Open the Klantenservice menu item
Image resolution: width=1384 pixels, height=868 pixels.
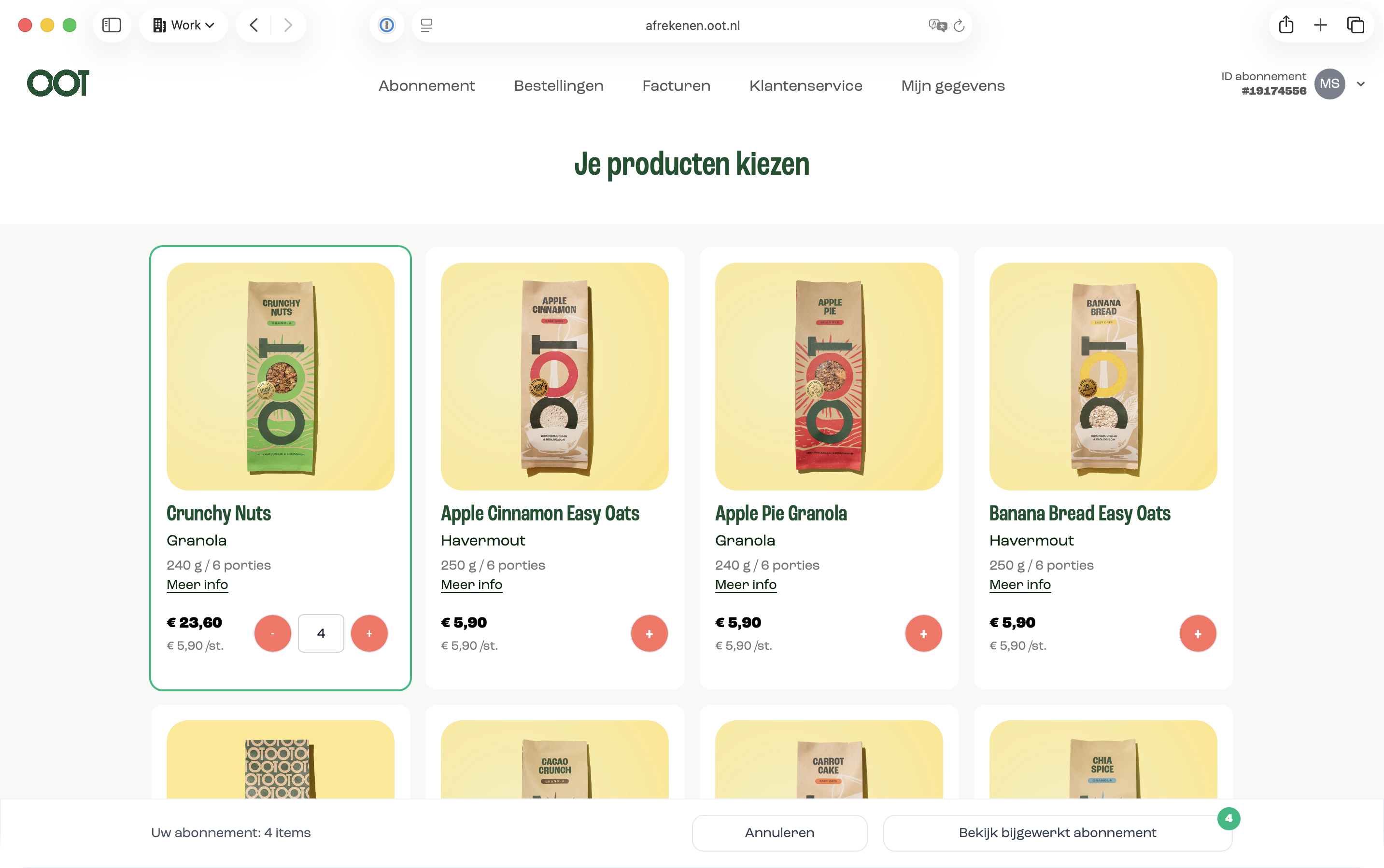(805, 86)
